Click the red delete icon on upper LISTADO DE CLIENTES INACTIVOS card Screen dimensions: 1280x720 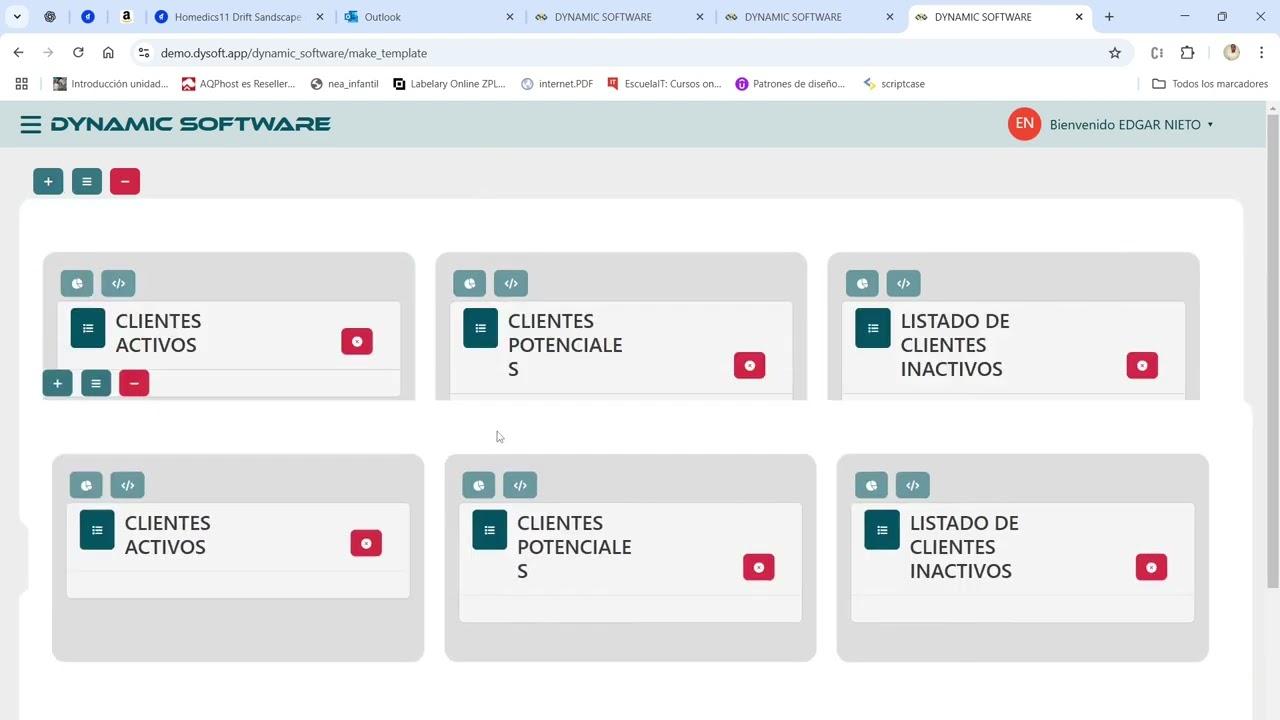(x=1142, y=365)
